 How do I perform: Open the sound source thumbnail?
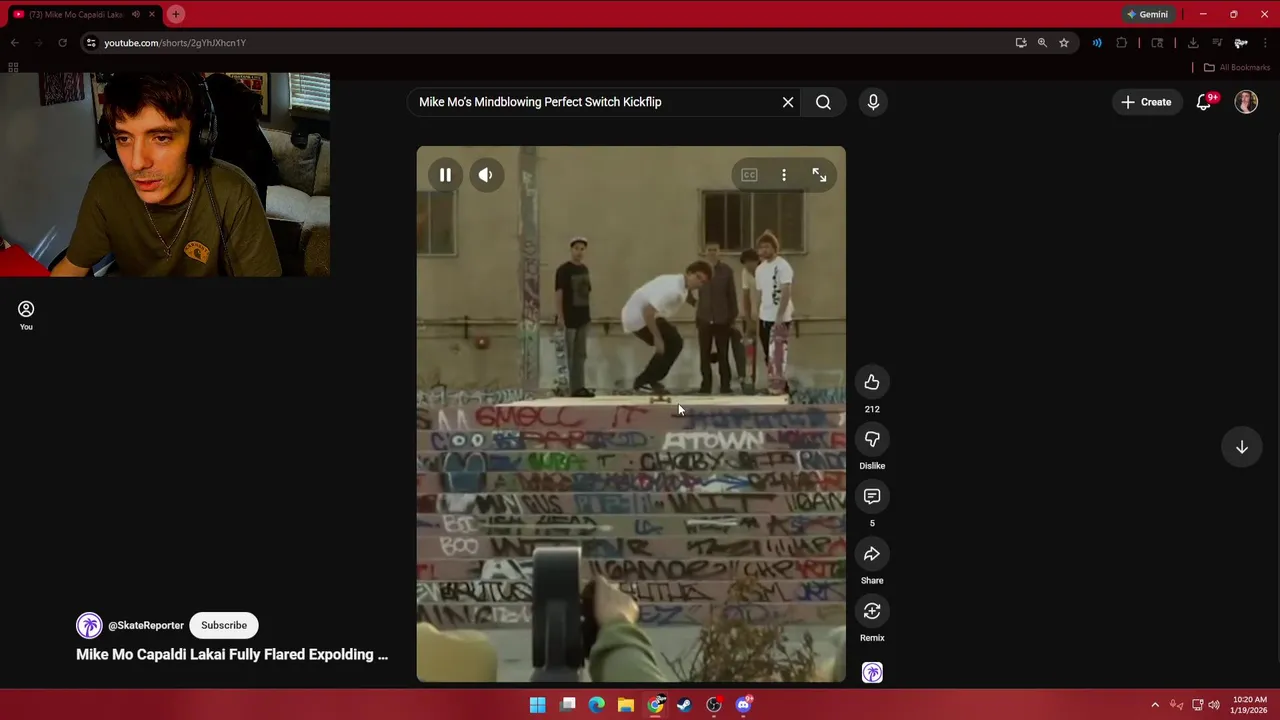click(872, 673)
